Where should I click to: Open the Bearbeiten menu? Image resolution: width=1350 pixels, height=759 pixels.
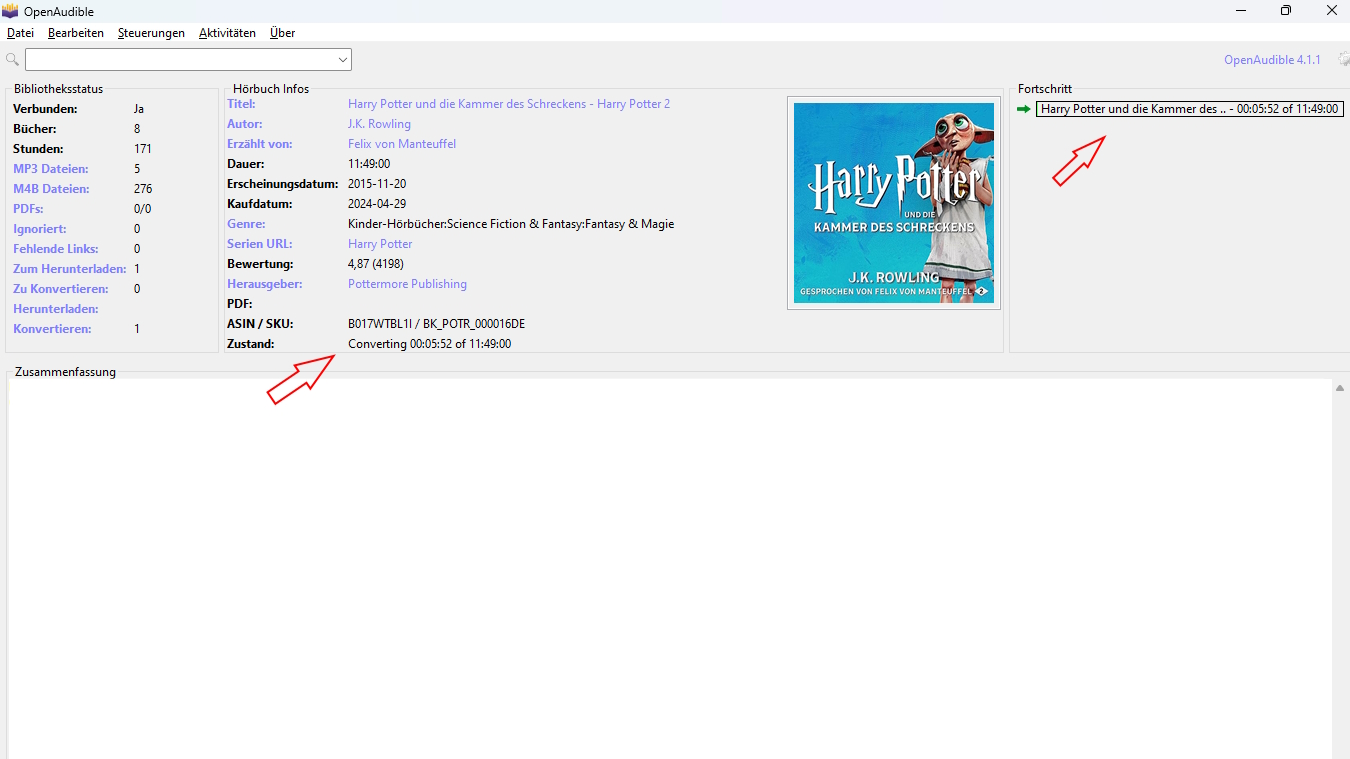(x=76, y=33)
